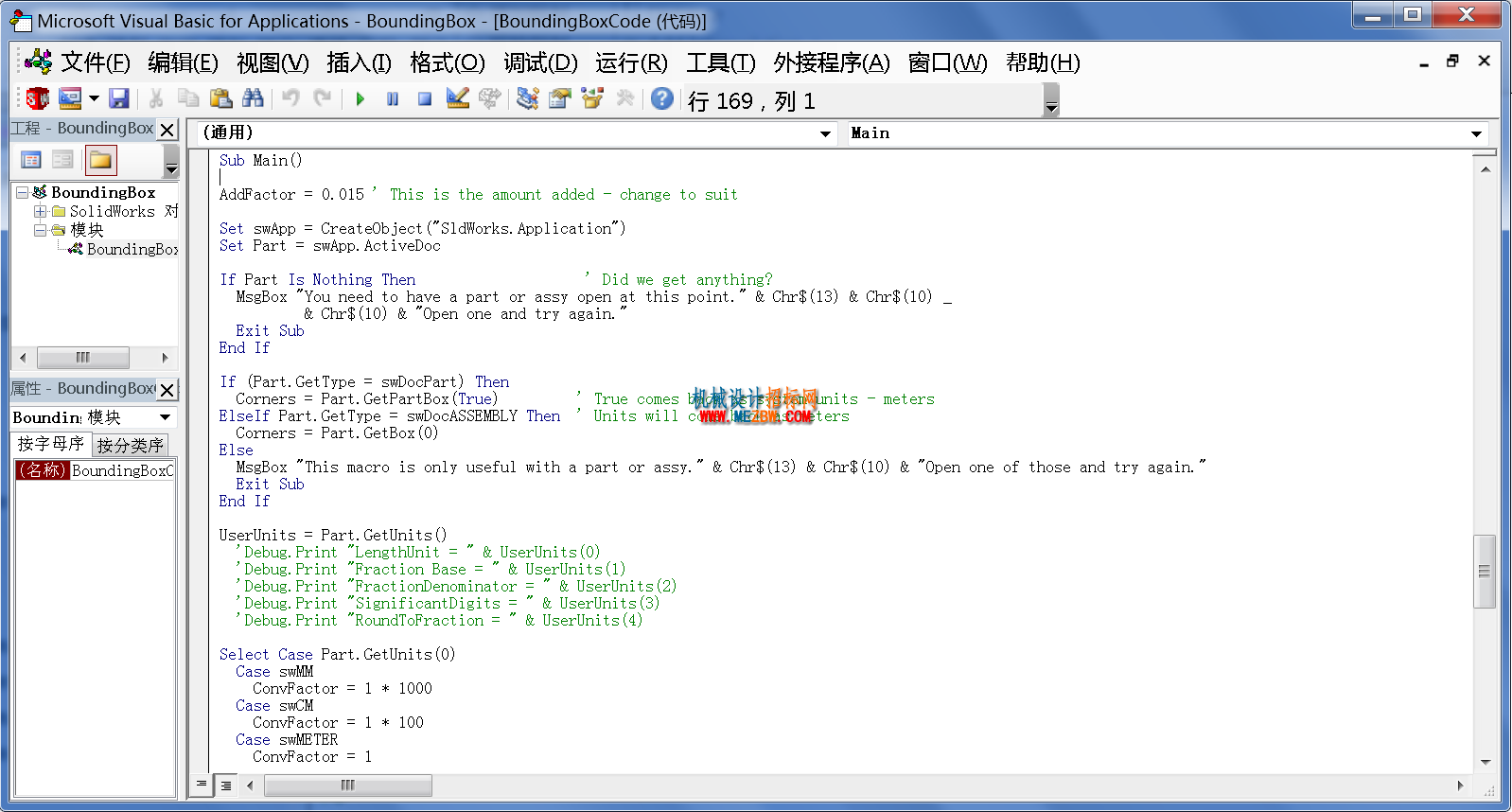Click the Toolbox hammer-wrench icon
1512x812 pixels.
[624, 98]
